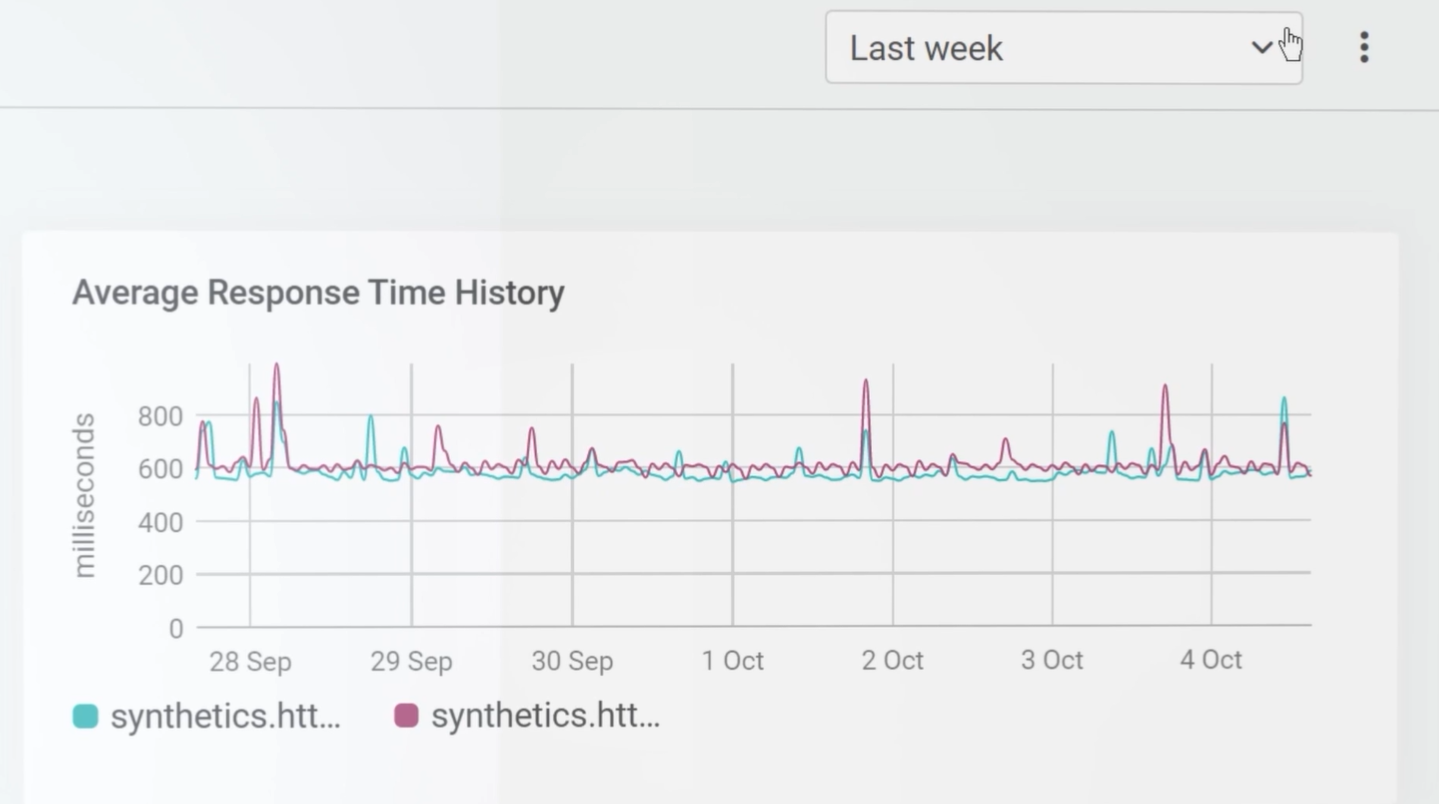Image resolution: width=1439 pixels, height=804 pixels.
Task: Click the "200" y-axis tick value
Action: click(x=161, y=575)
